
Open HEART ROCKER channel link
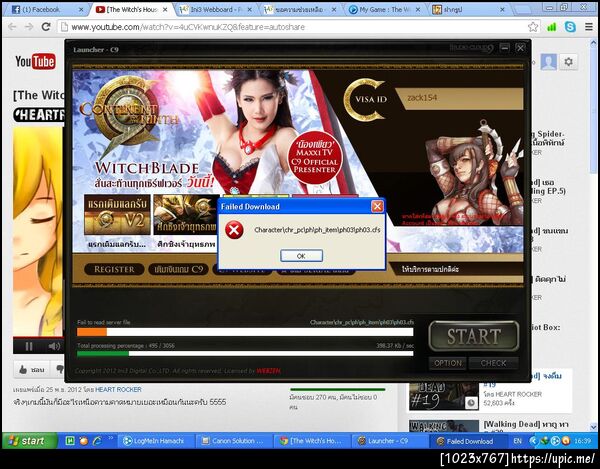tap(118, 389)
